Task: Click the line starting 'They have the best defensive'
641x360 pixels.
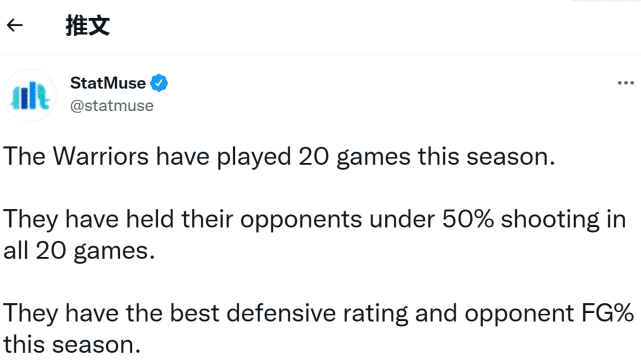Action: coord(318,314)
